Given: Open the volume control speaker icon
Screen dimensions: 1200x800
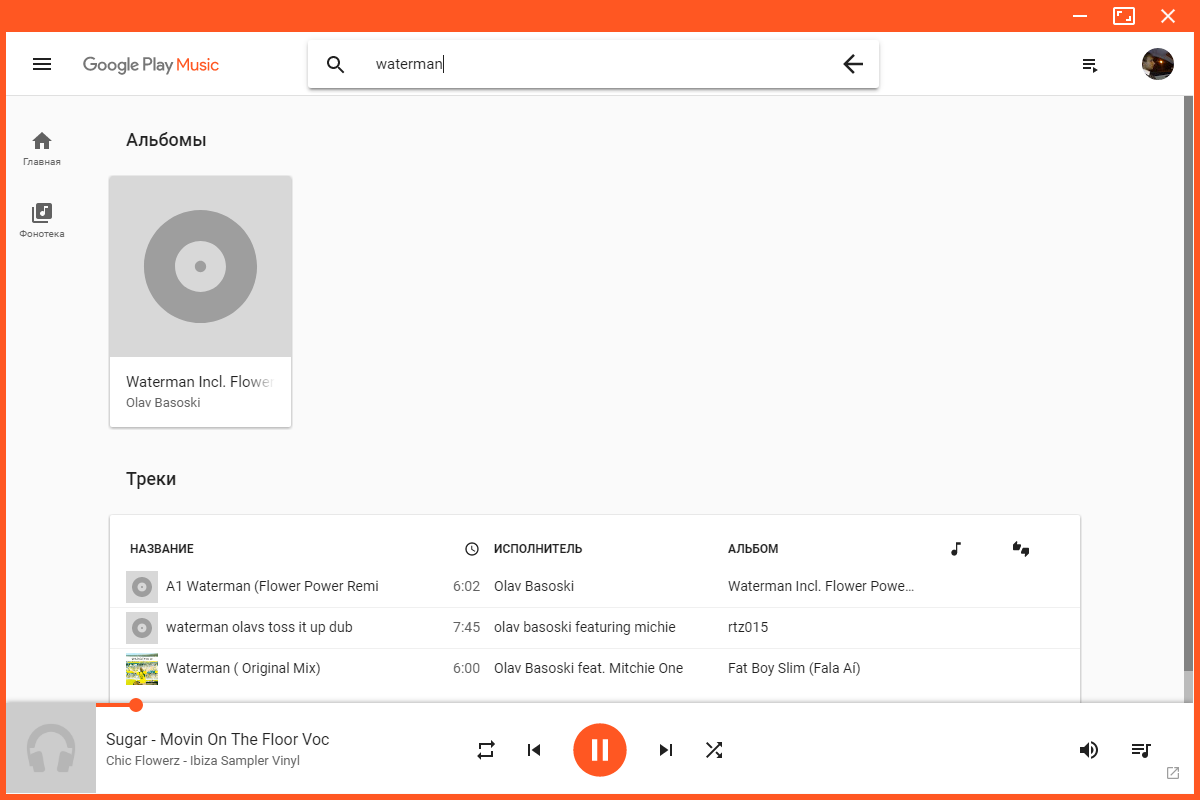Looking at the screenshot, I should (x=1089, y=750).
